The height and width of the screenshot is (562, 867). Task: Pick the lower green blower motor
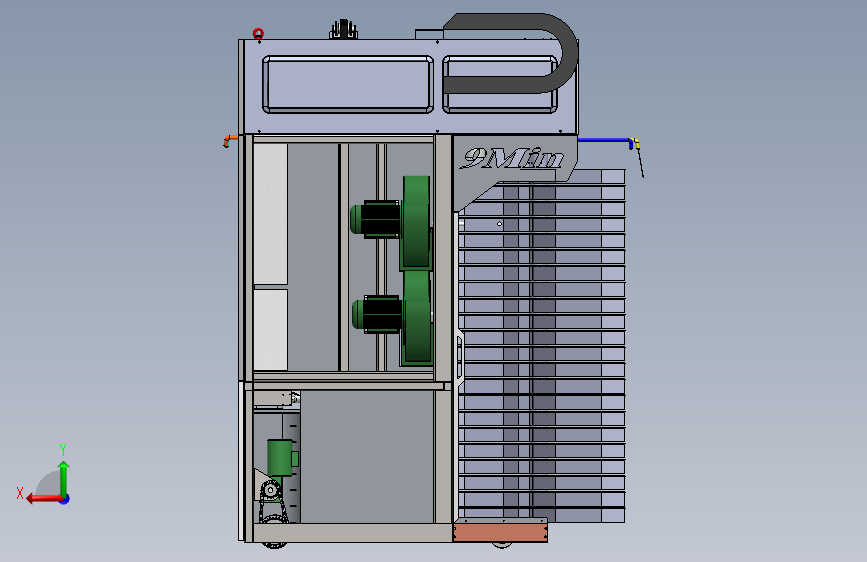point(391,318)
